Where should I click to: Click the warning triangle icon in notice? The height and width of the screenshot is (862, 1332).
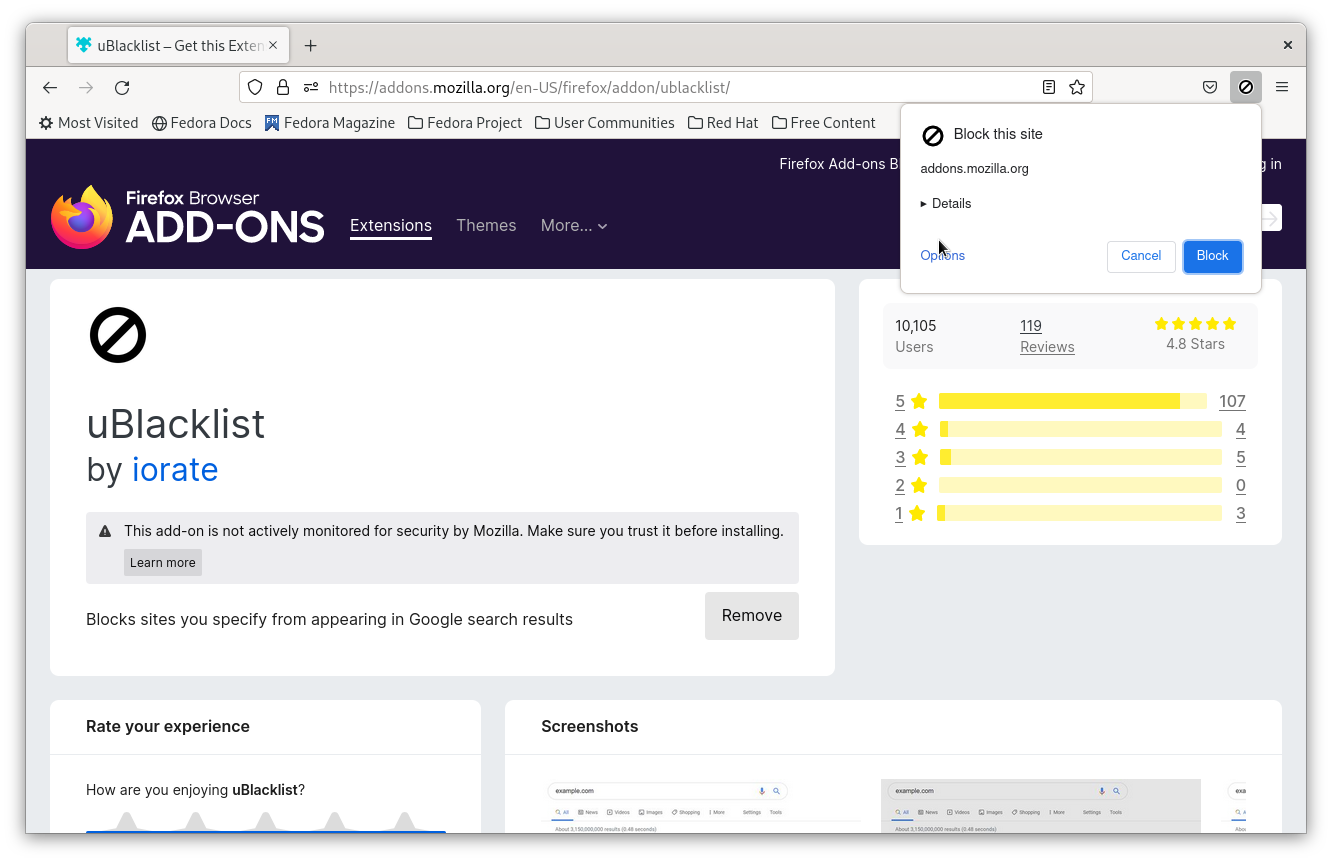105,531
